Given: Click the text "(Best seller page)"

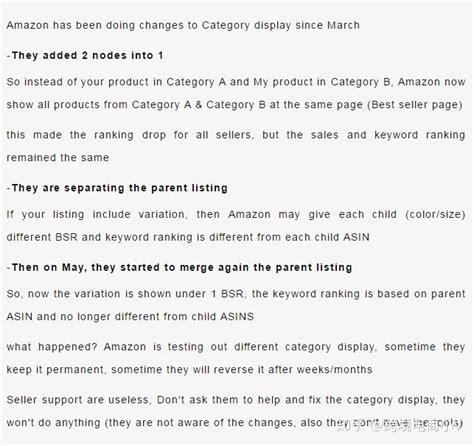Looking at the screenshot, I should pos(415,105).
